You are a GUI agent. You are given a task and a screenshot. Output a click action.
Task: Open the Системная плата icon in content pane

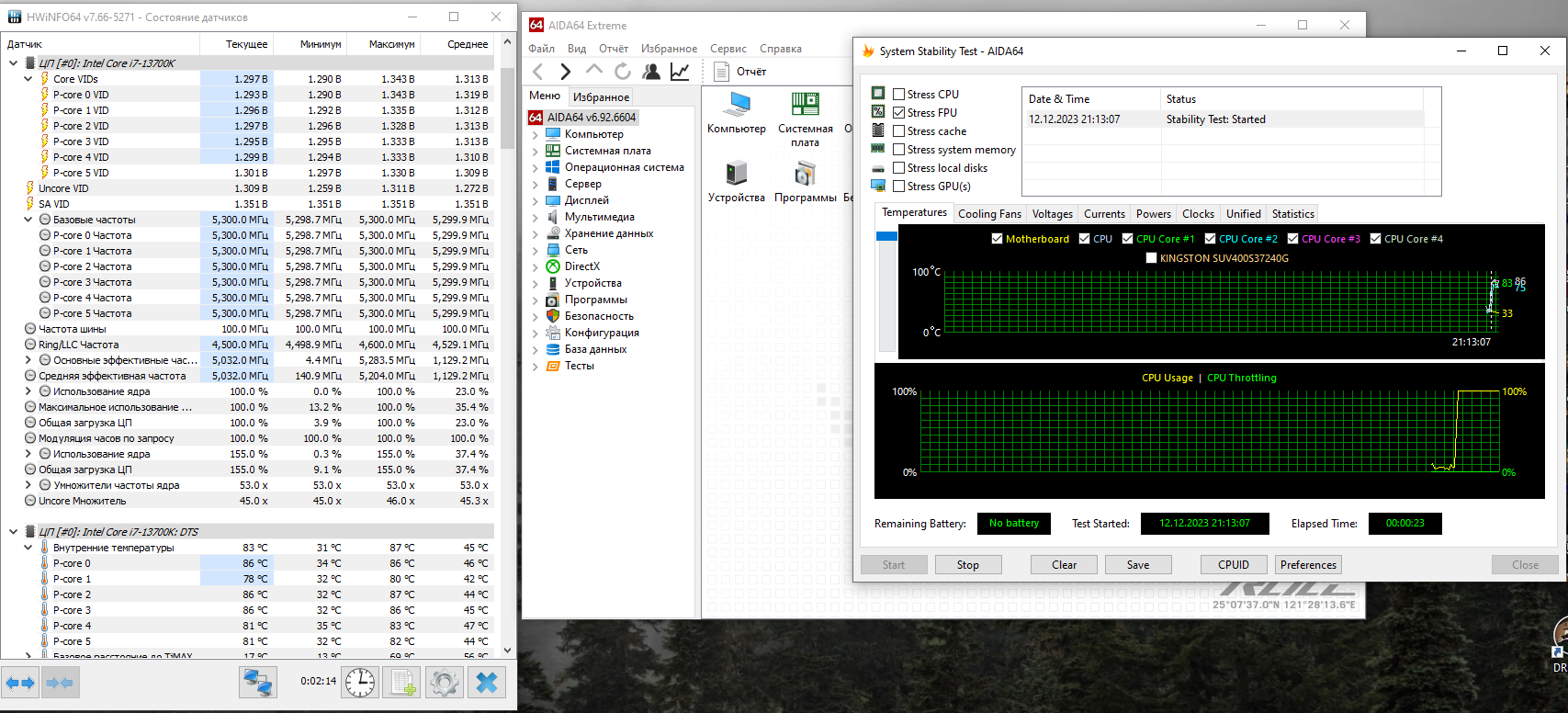coord(806,119)
